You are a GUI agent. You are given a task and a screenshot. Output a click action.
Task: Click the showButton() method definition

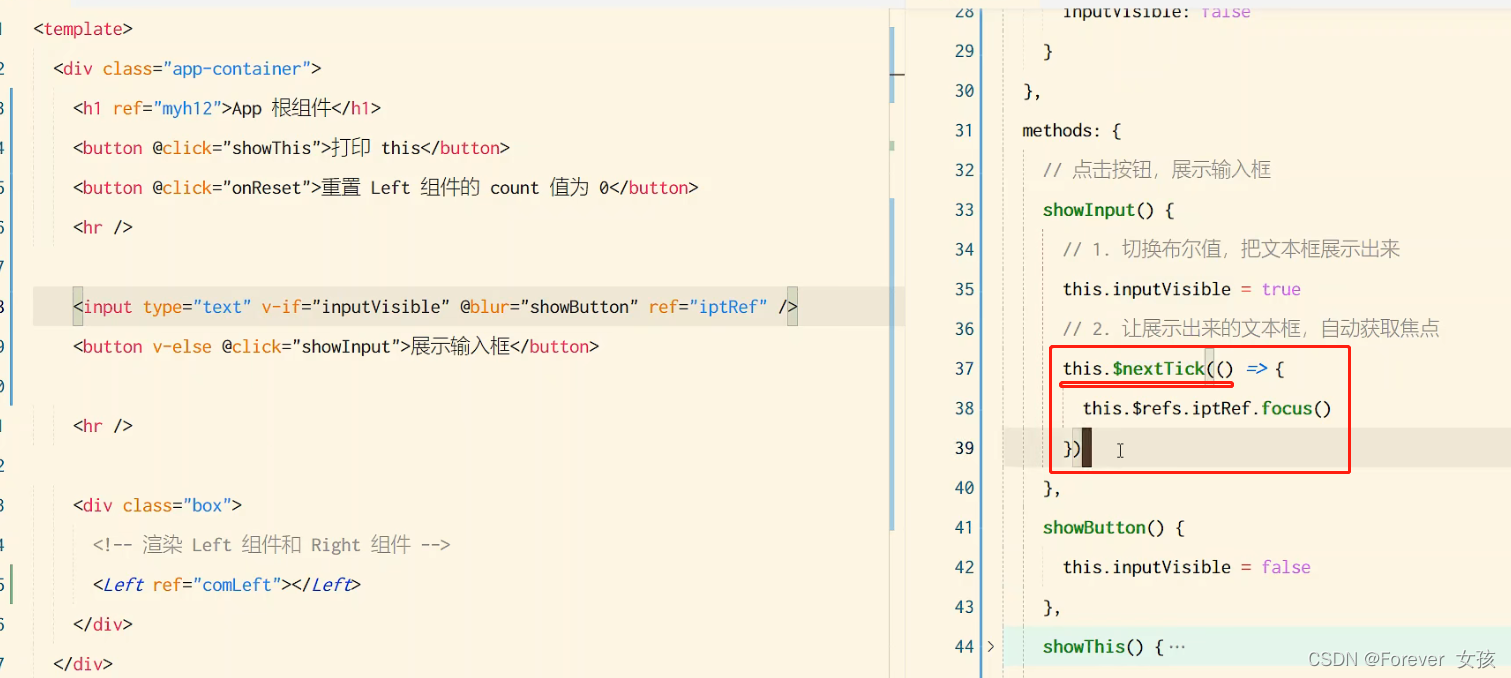click(x=1094, y=527)
